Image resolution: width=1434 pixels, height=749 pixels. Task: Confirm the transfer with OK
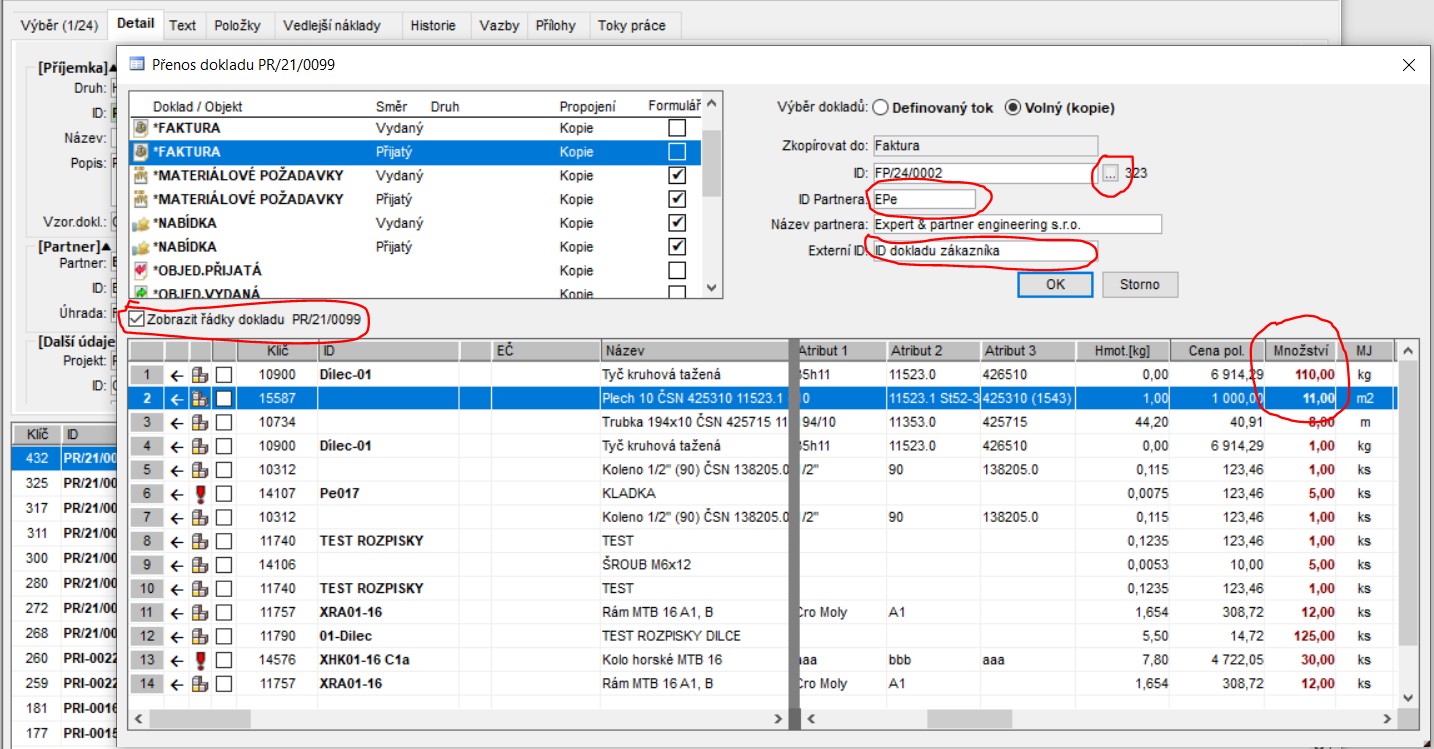(x=1056, y=284)
